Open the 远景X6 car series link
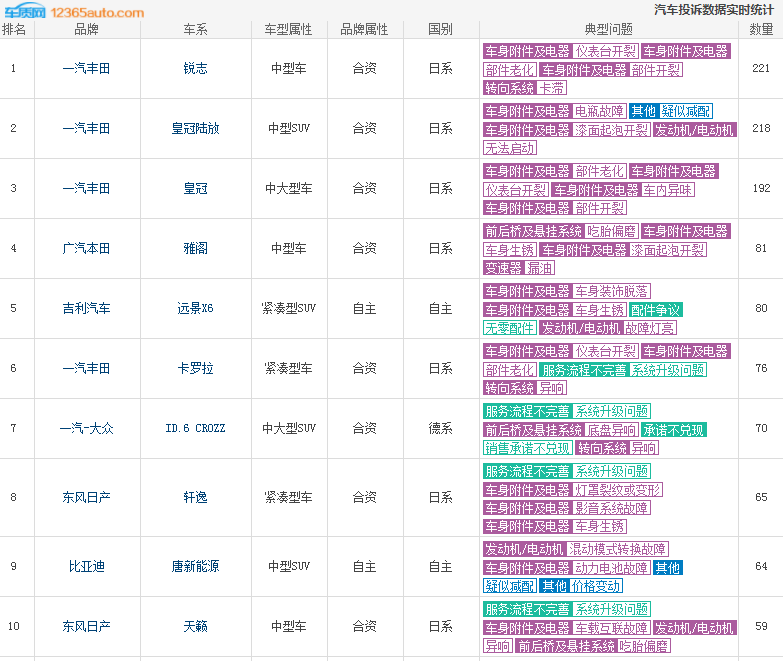Screen dimensions: 783x661 click(195, 308)
